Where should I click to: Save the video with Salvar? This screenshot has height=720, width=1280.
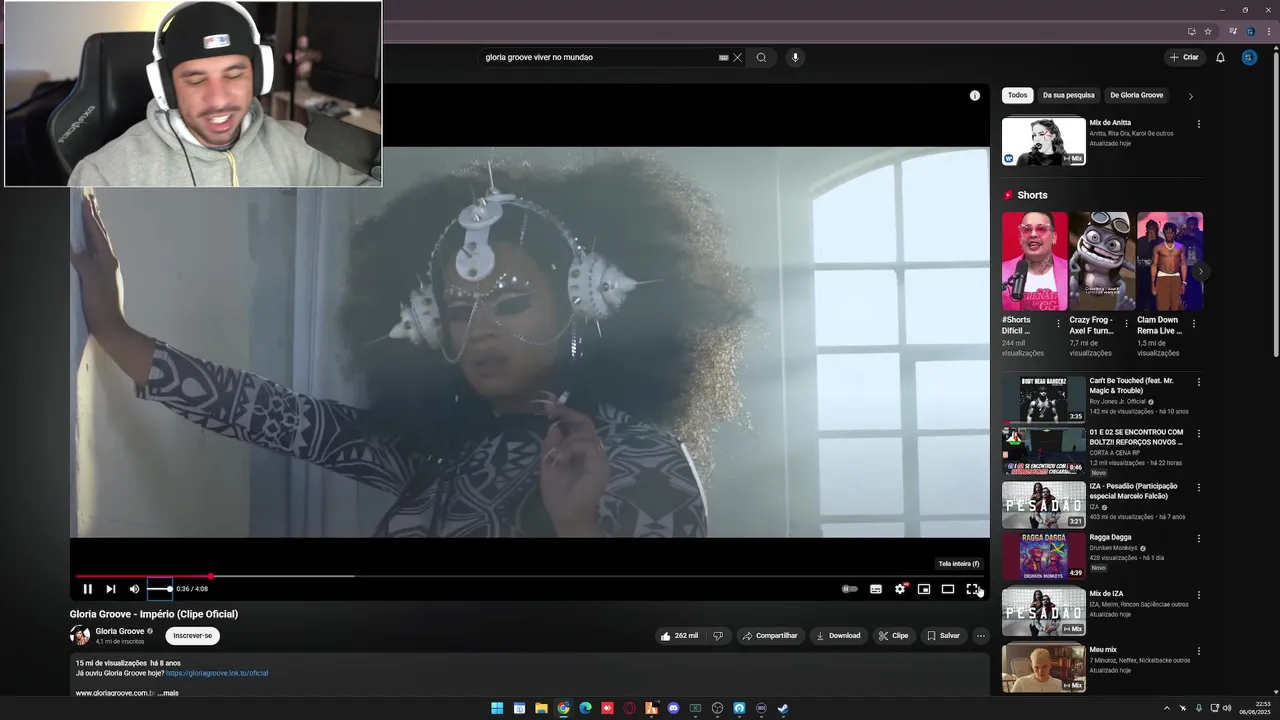click(943, 636)
